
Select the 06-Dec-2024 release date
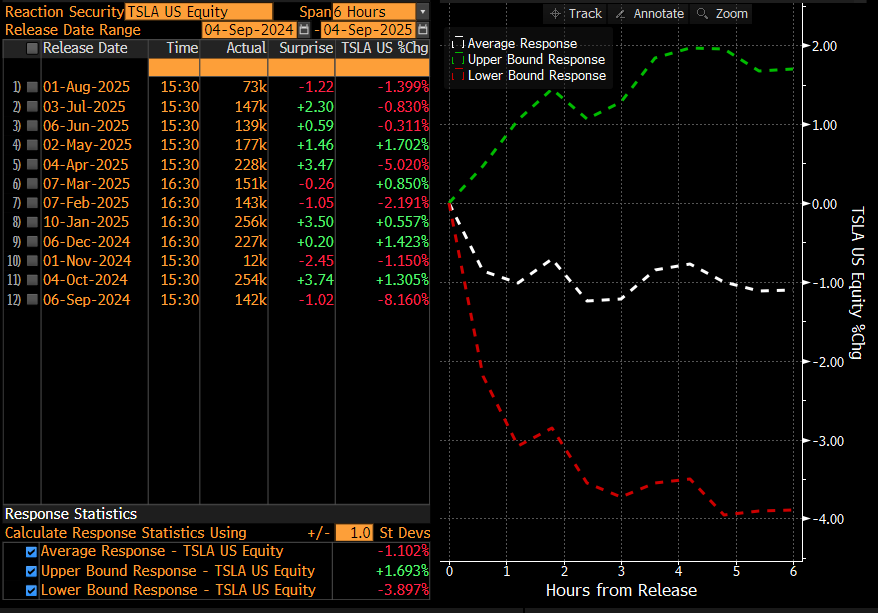click(86, 242)
